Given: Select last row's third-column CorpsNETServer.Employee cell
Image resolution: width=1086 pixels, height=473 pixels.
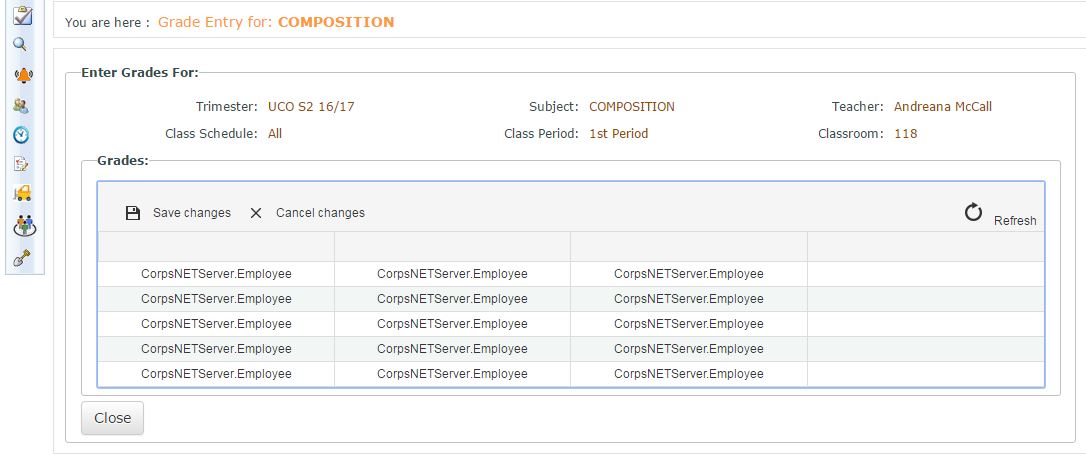Looking at the screenshot, I should click(688, 374).
